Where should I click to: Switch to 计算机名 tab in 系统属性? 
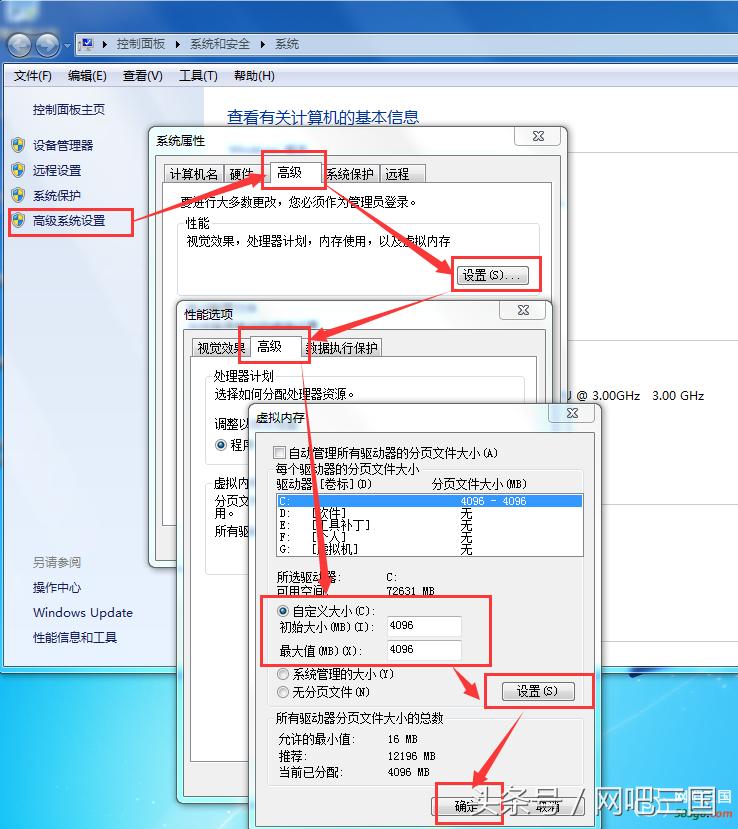click(193, 174)
